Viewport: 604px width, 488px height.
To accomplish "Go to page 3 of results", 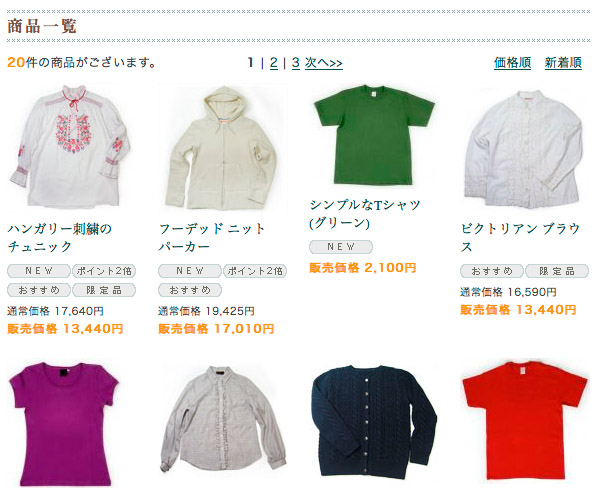I will coord(296,62).
